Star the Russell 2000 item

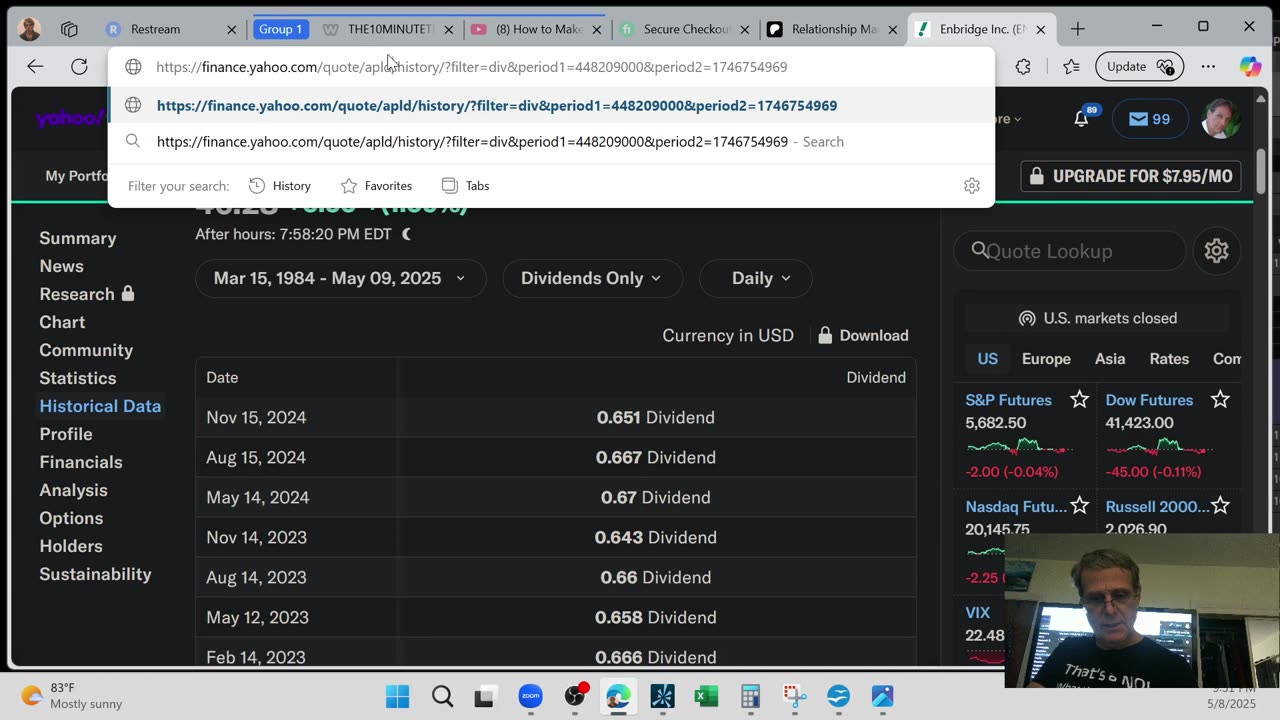(x=1220, y=507)
